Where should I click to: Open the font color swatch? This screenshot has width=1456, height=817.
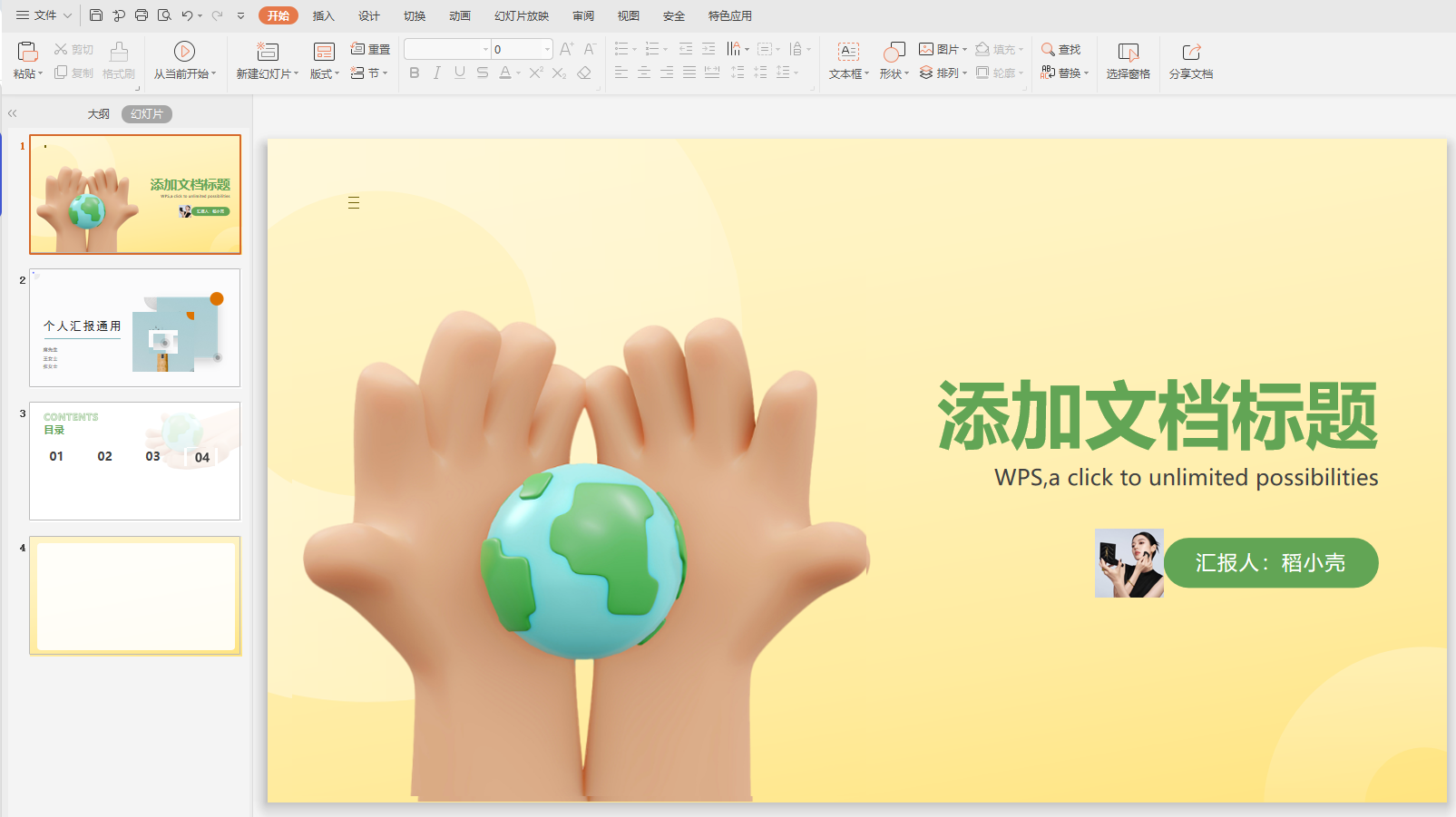506,73
